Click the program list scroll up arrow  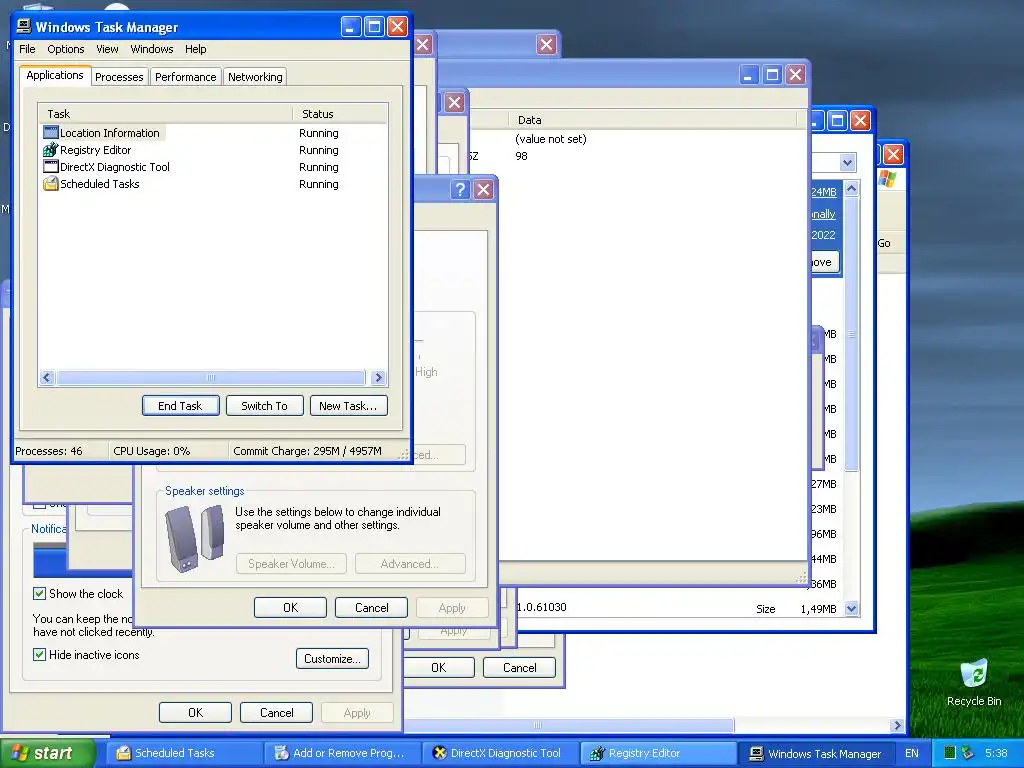(x=851, y=189)
